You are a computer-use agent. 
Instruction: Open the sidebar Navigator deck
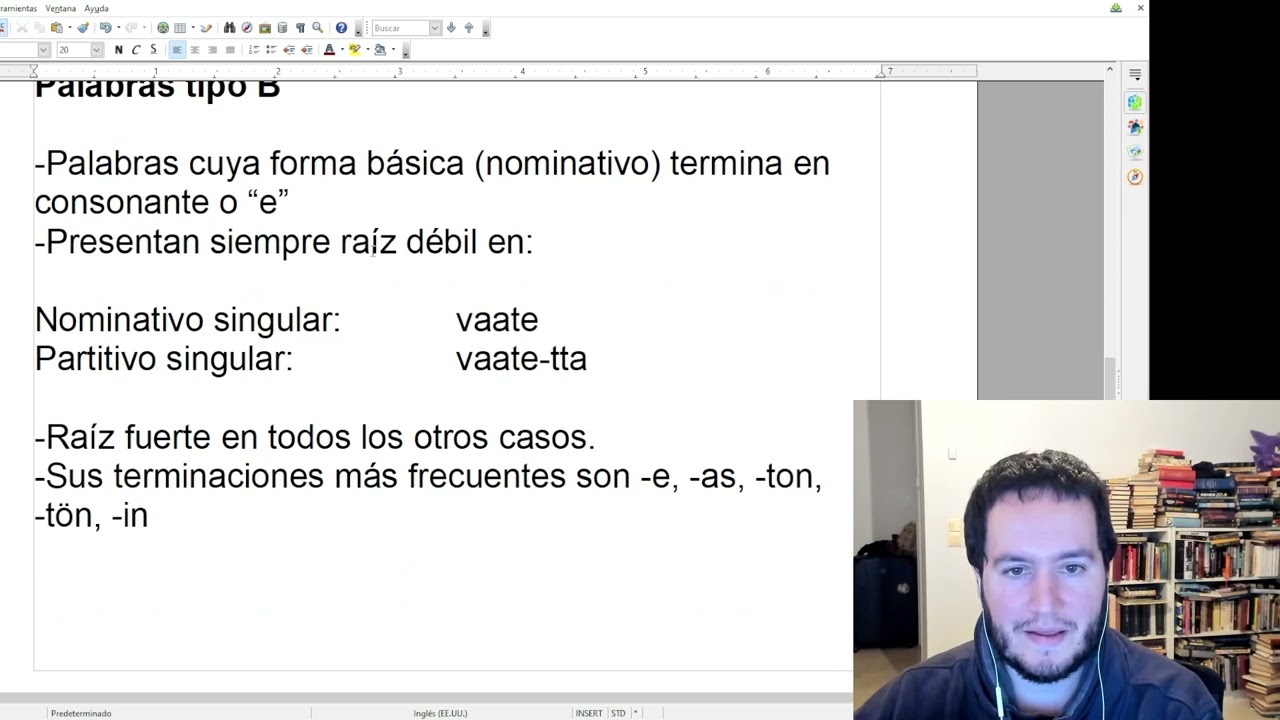[1135, 177]
